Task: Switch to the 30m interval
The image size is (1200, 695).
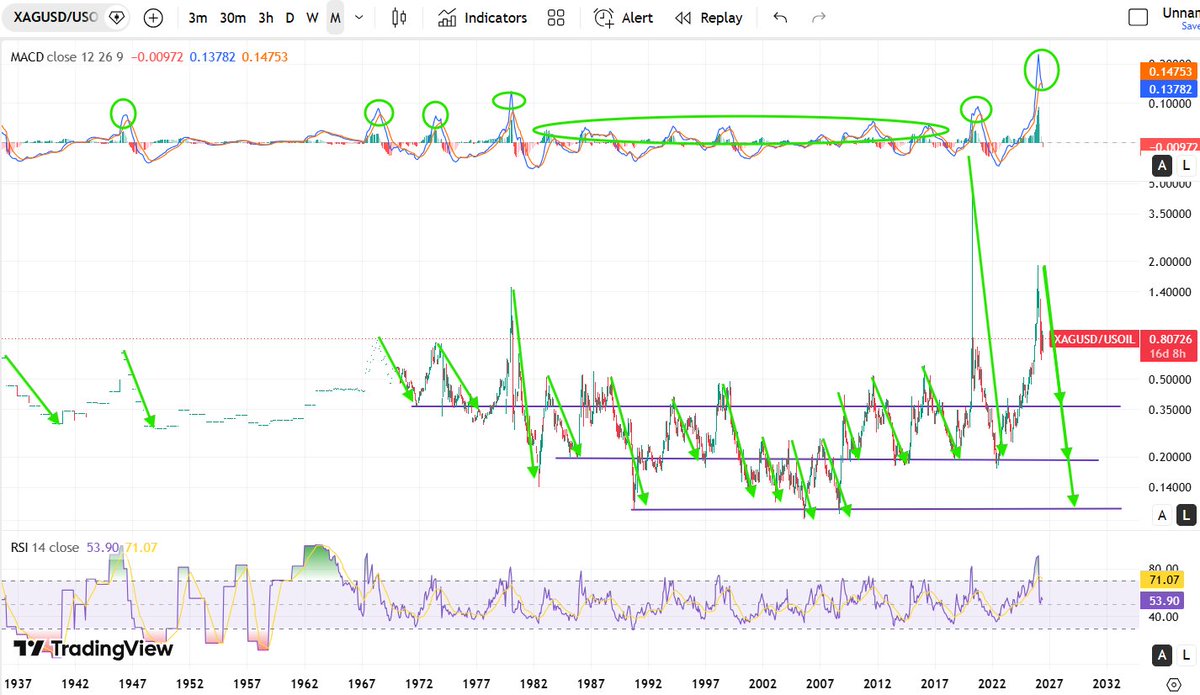Action: (233, 18)
